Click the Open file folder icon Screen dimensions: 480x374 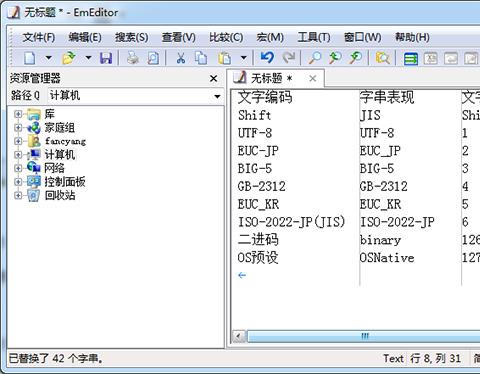[69, 58]
